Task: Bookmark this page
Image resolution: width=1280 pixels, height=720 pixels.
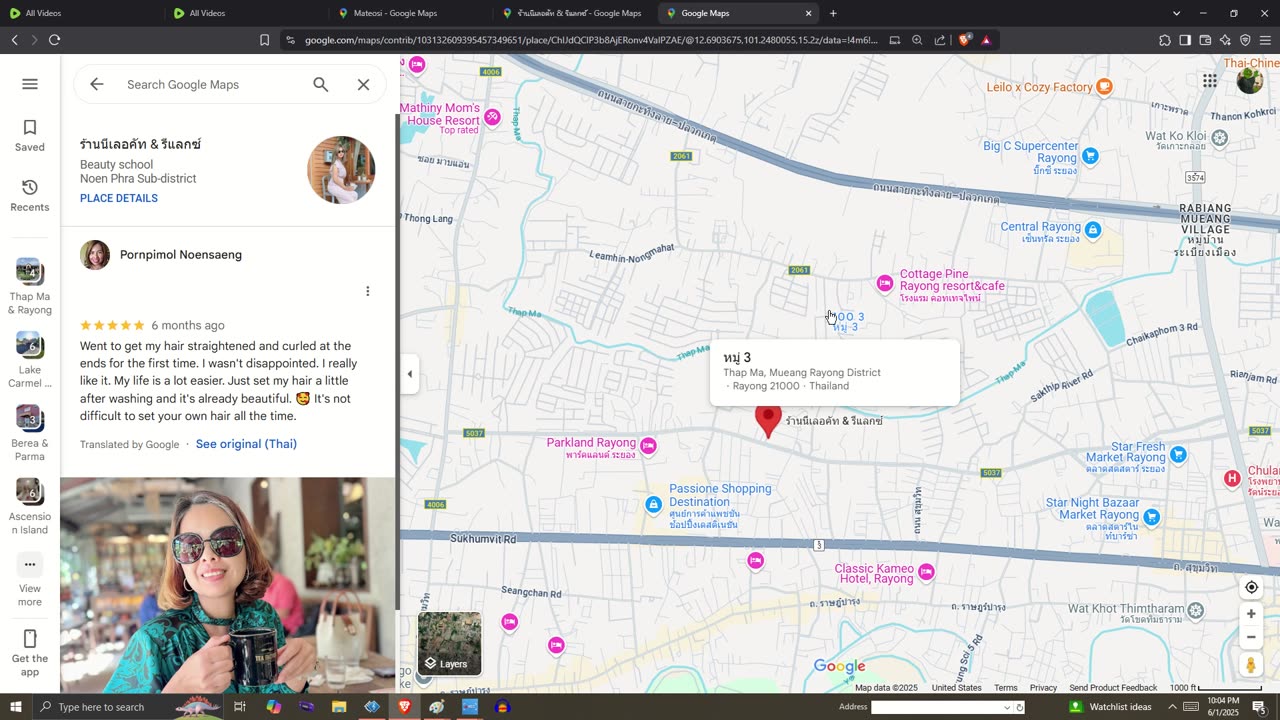Action: (264, 40)
